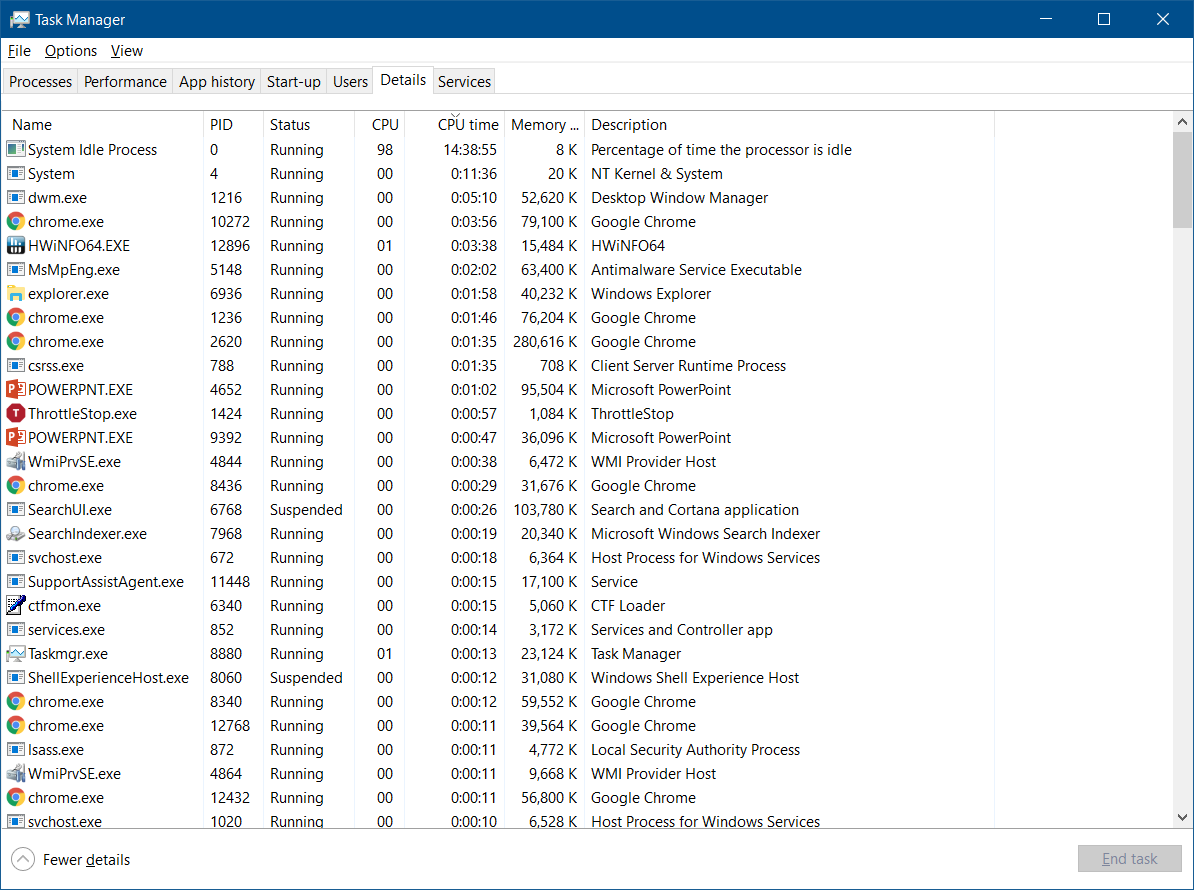Select the services.exe icon
1194x890 pixels.
point(15,630)
